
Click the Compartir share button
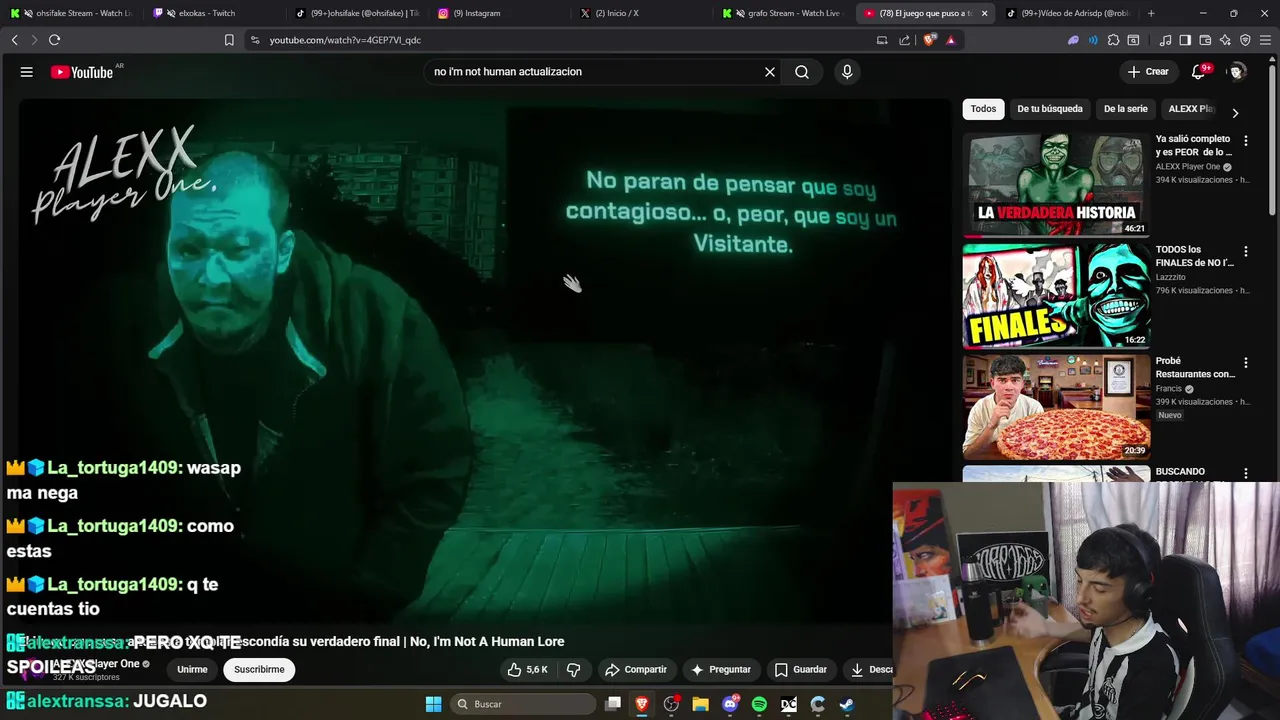coord(636,670)
